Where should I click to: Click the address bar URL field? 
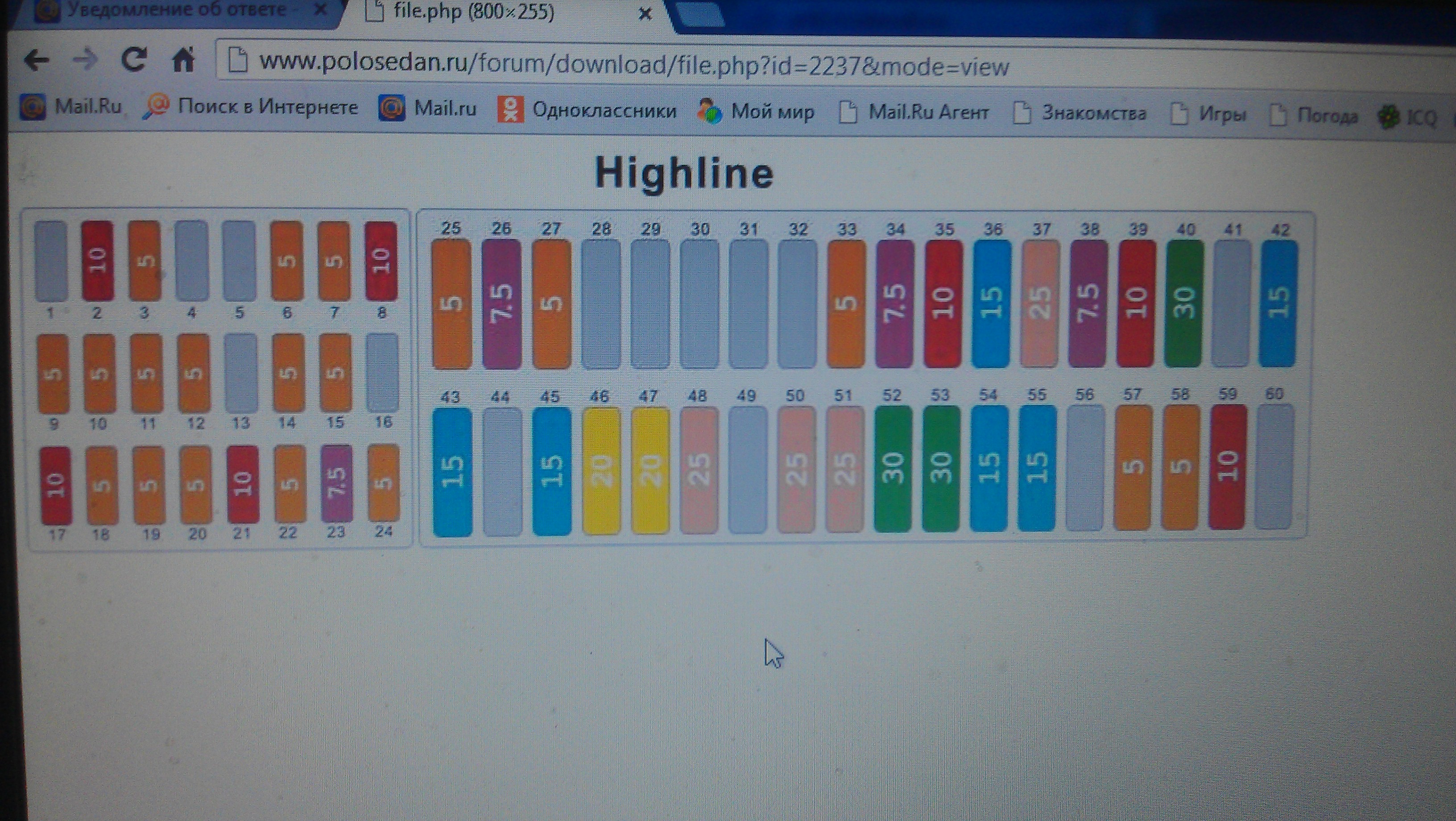tap(633, 65)
